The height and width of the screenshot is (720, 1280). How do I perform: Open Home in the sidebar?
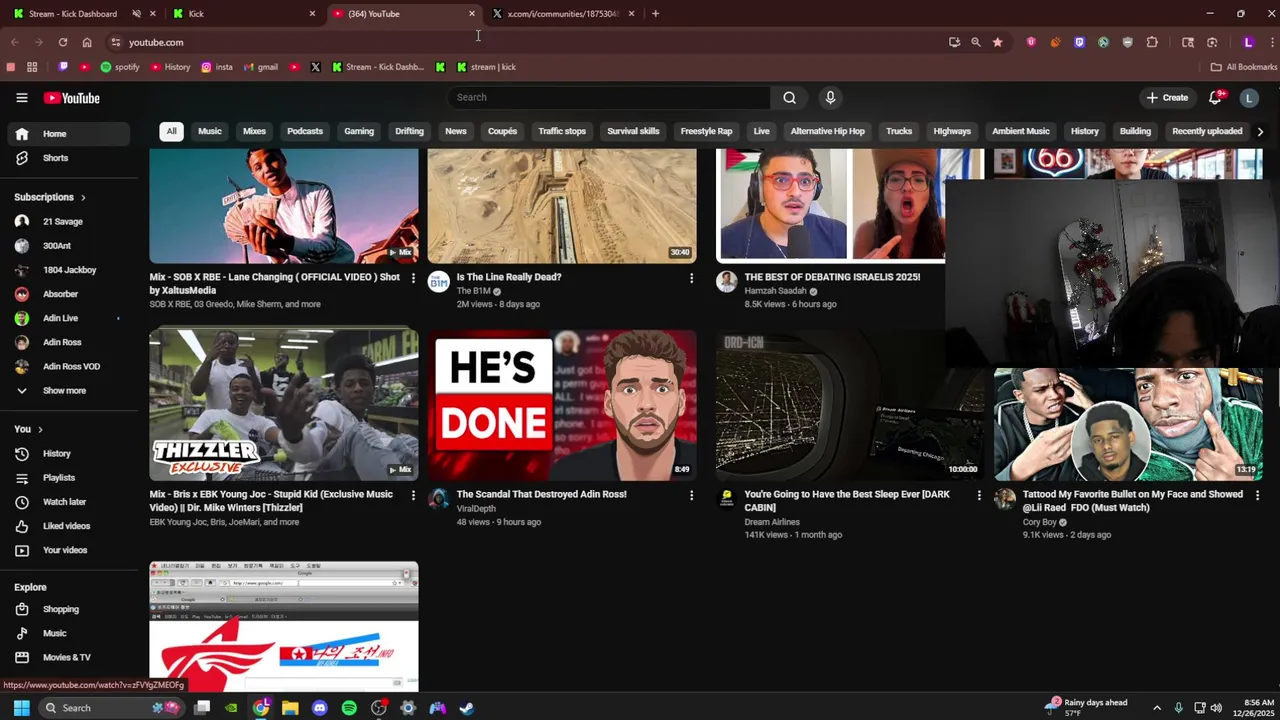[x=69, y=134]
